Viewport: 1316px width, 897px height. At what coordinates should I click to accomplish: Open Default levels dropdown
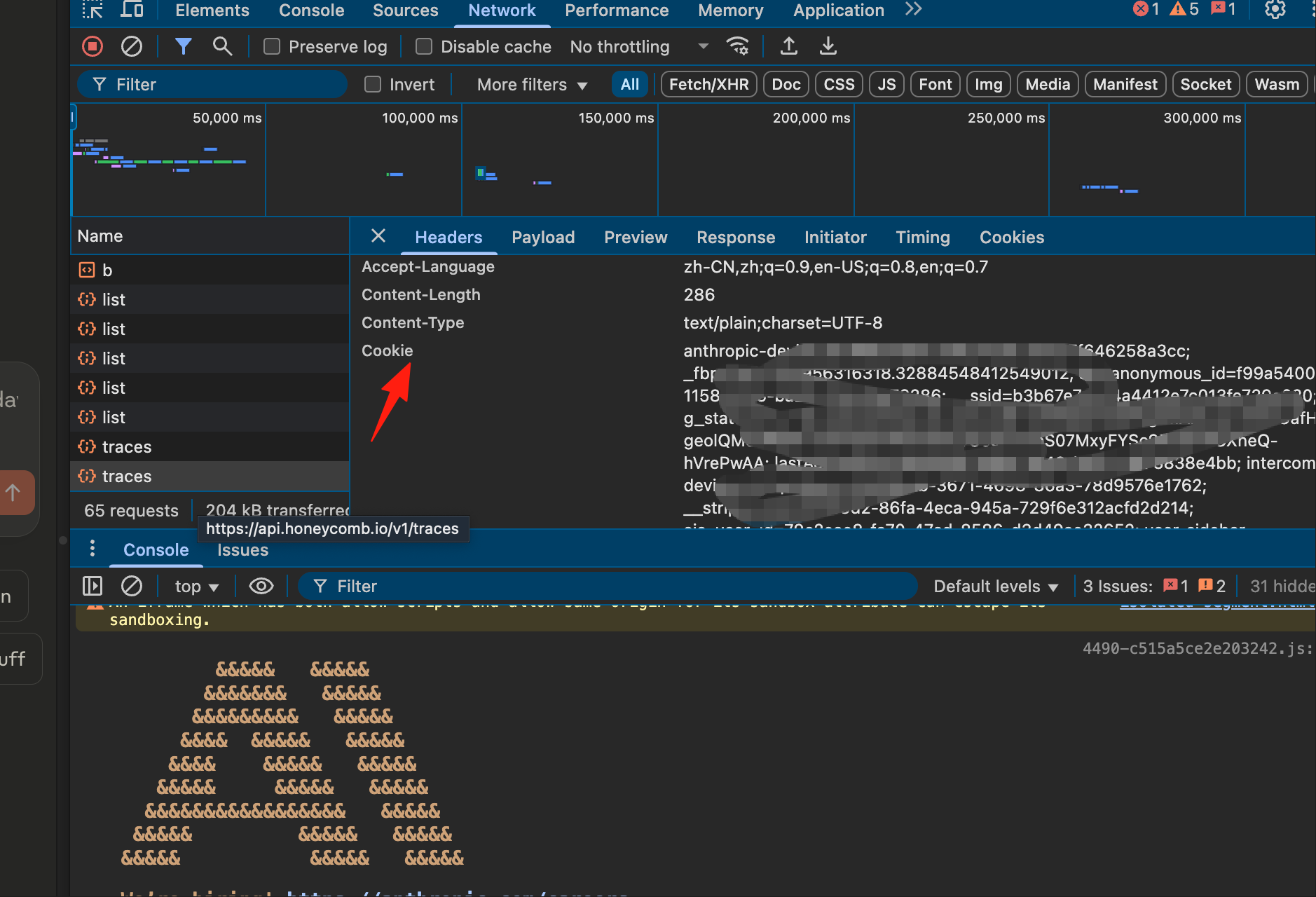pyautogui.click(x=996, y=586)
